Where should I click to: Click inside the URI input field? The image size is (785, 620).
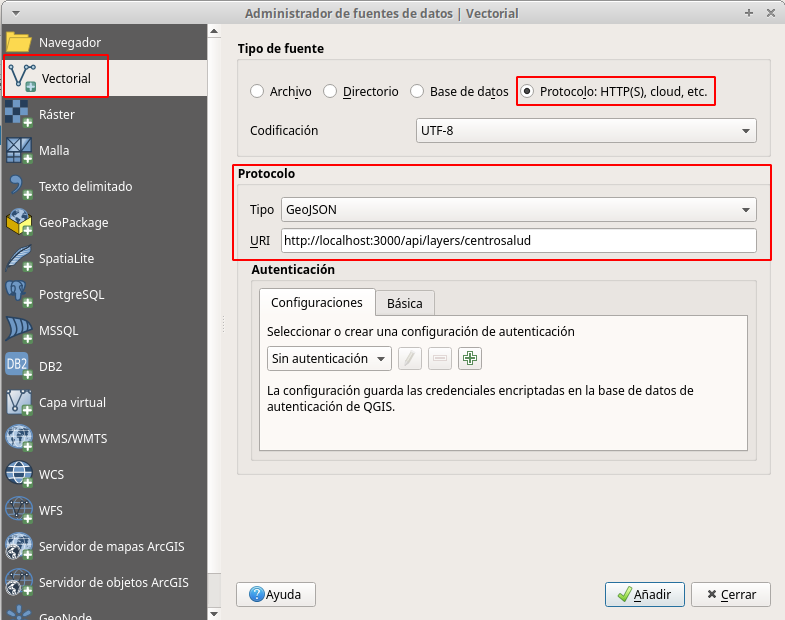[519, 240]
